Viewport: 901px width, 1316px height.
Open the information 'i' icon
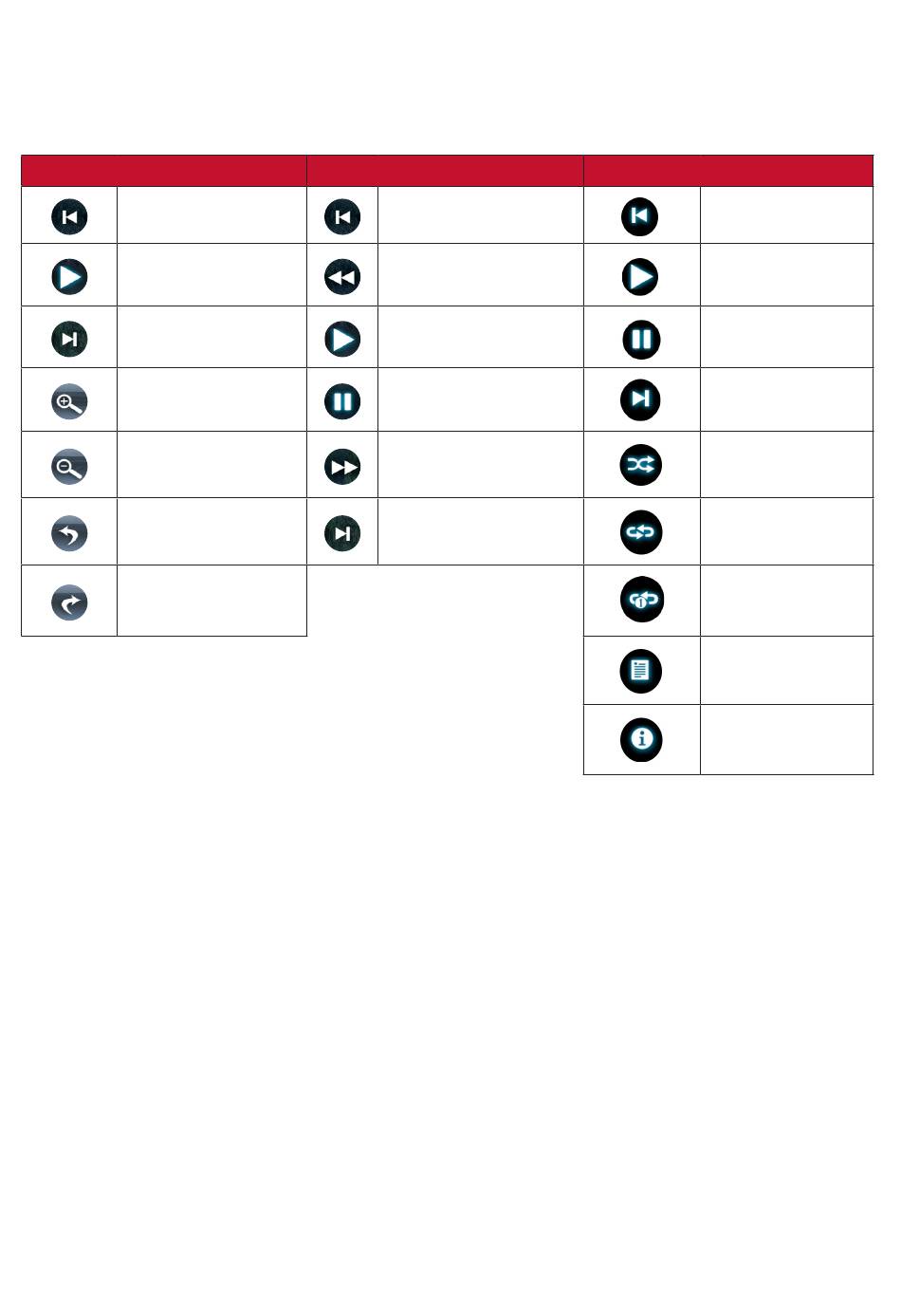641,739
